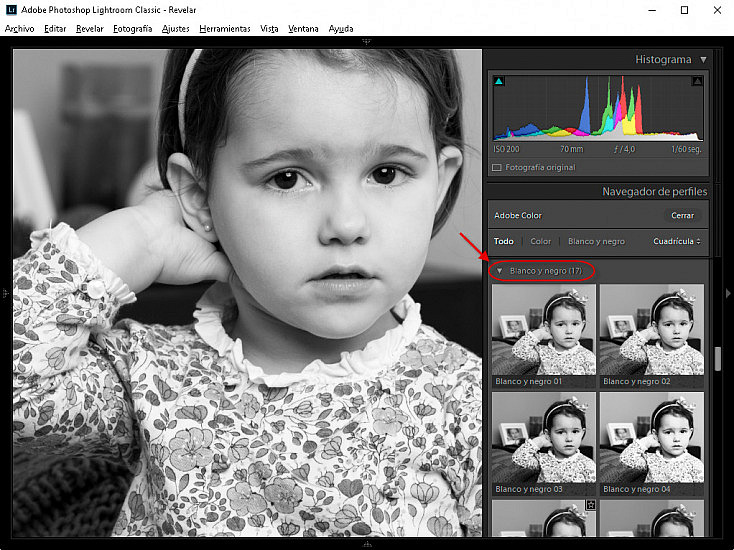The image size is (734, 550).
Task: Close the Lightroom window
Action: 717,10
